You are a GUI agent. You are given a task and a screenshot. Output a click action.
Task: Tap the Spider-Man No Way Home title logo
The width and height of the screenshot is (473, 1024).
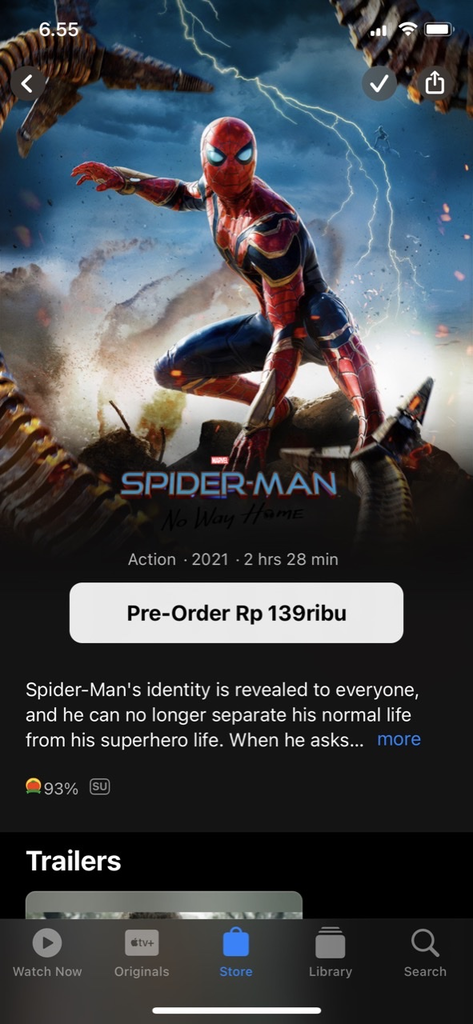click(229, 493)
